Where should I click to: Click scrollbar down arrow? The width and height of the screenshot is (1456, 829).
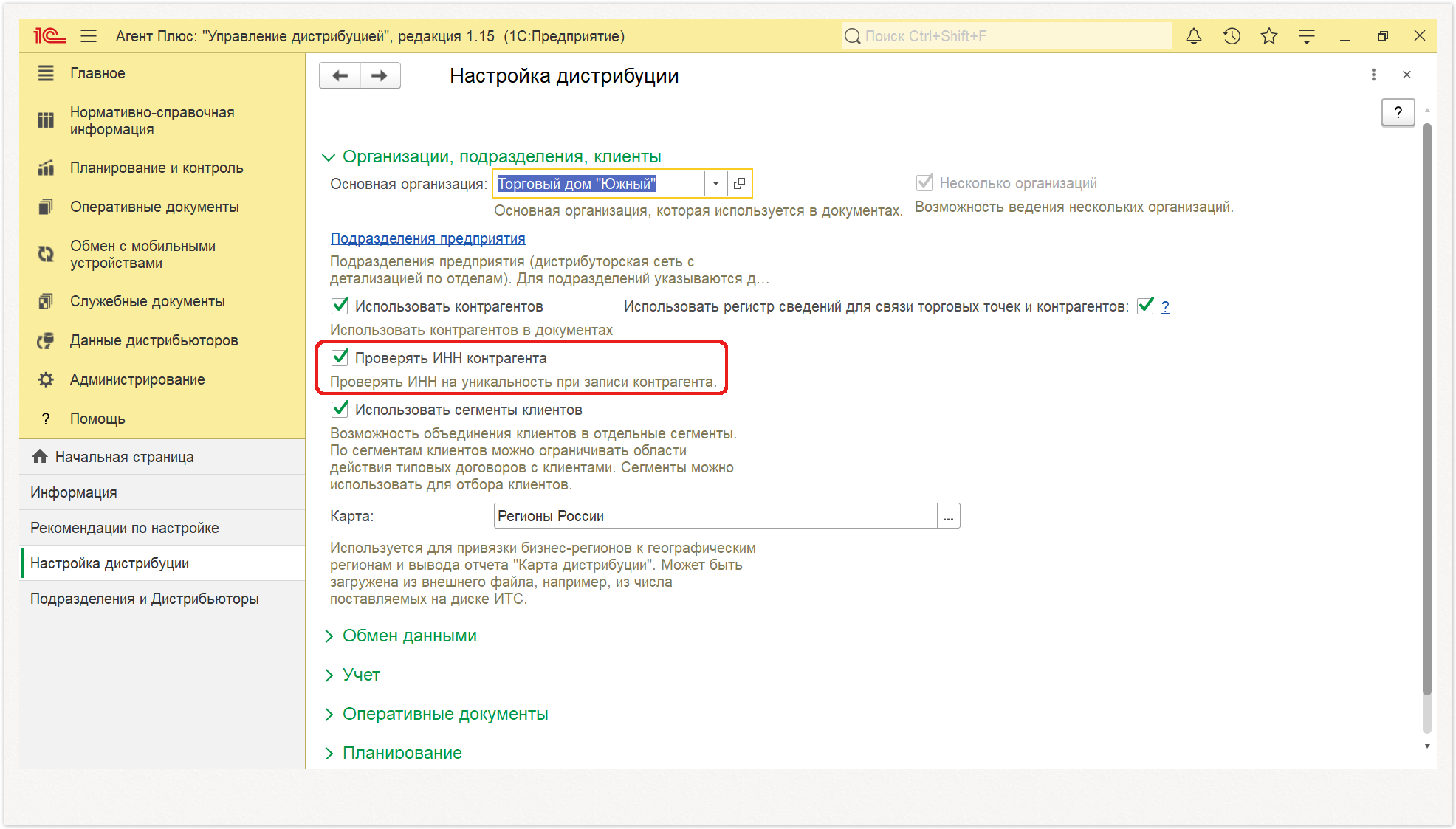pos(1426,746)
